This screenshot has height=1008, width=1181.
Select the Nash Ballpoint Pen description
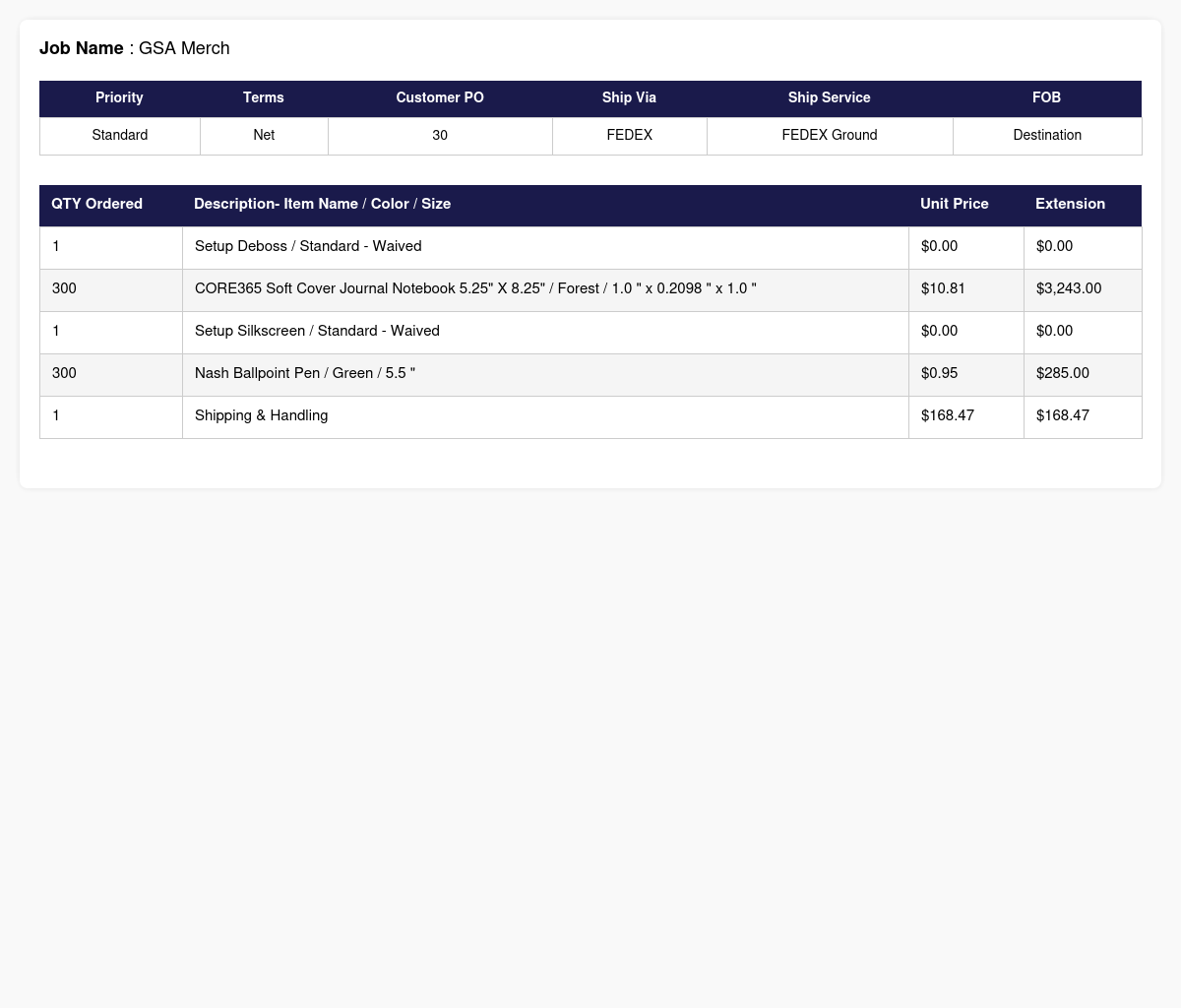click(305, 373)
